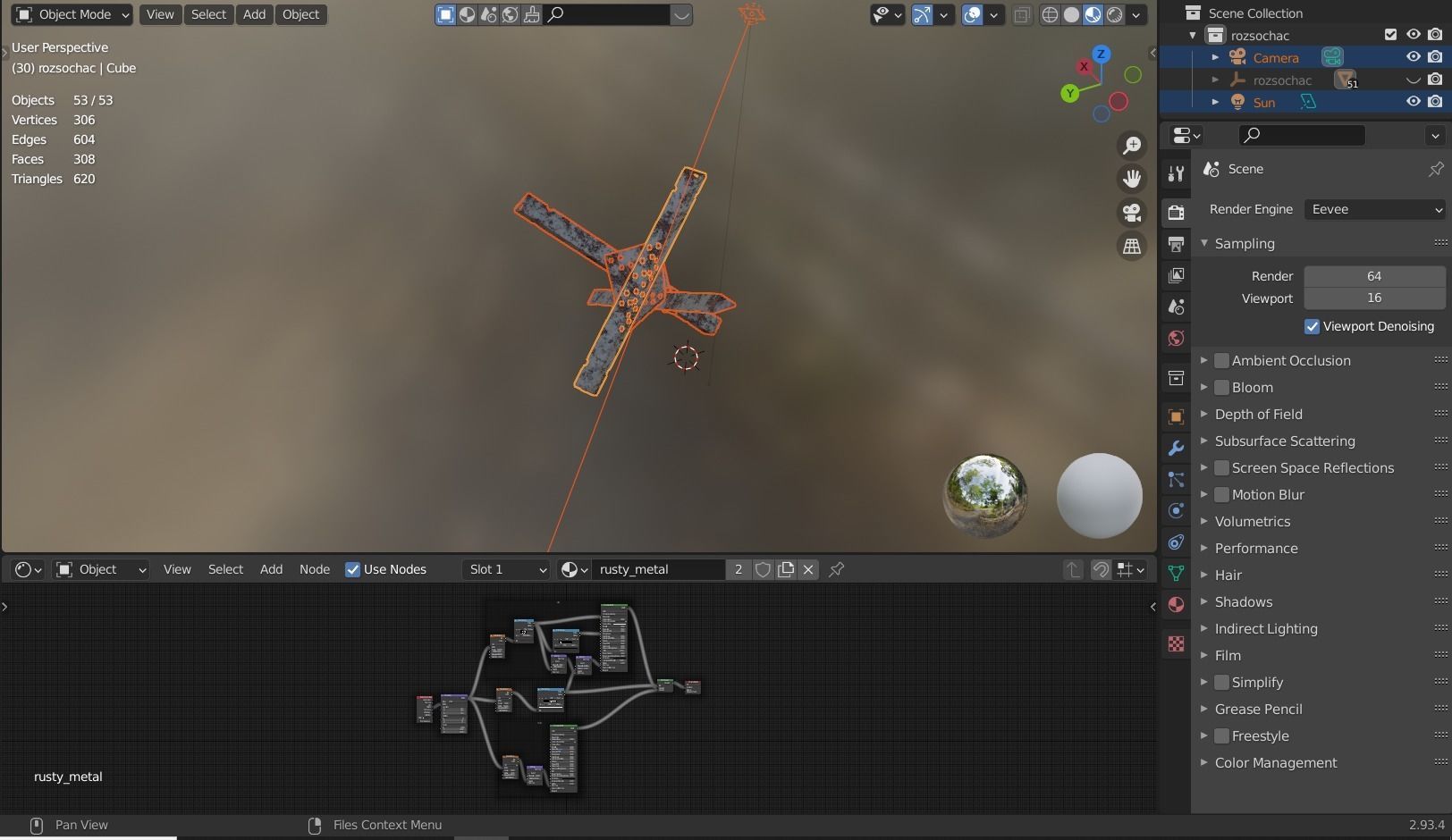Screen dimensions: 1452x840
Task: Expand Camera item in outliner
Action: click(1215, 57)
